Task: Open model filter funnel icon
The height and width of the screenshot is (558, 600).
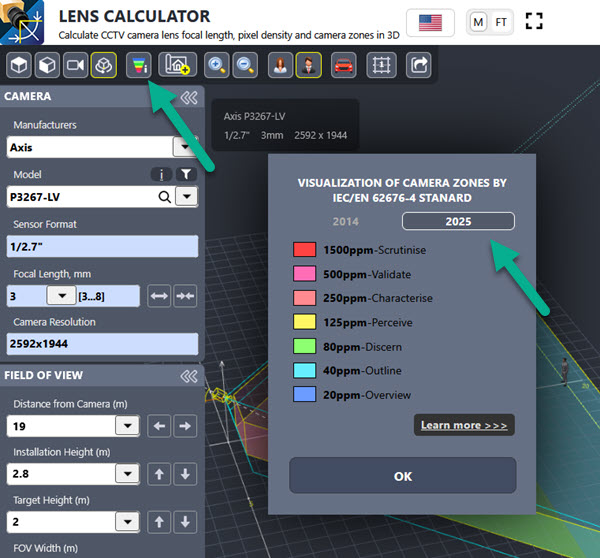Action: [x=186, y=175]
